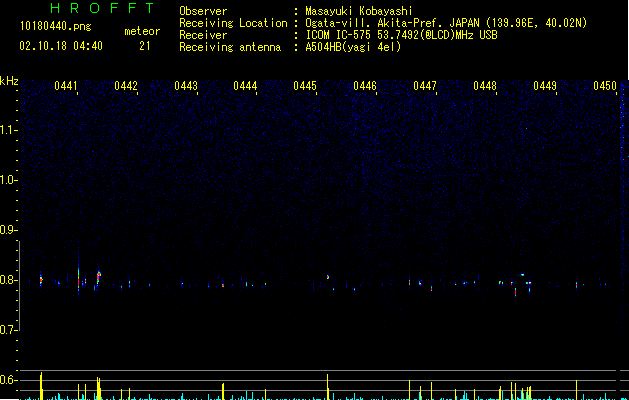Click the Receiving antenna label
This screenshot has width=629, height=400.
(x=230, y=47)
